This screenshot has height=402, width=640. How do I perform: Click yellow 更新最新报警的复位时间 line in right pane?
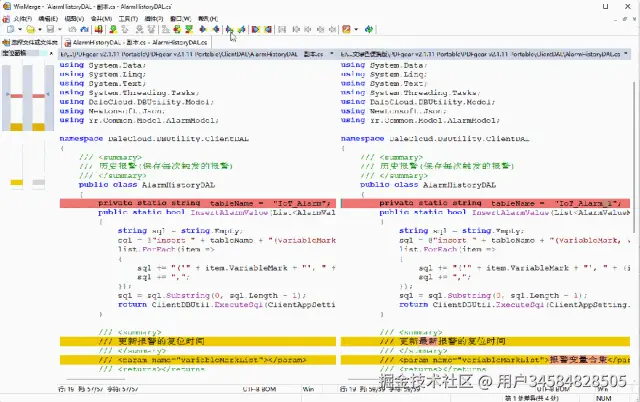[485, 341]
